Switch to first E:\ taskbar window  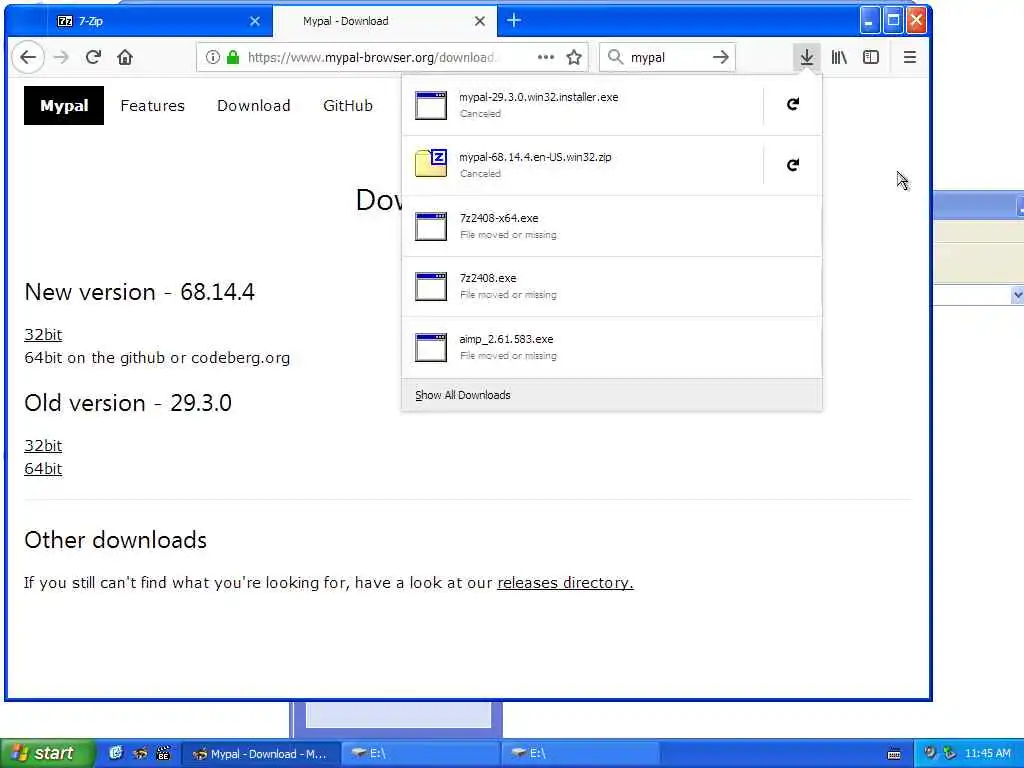pos(421,754)
